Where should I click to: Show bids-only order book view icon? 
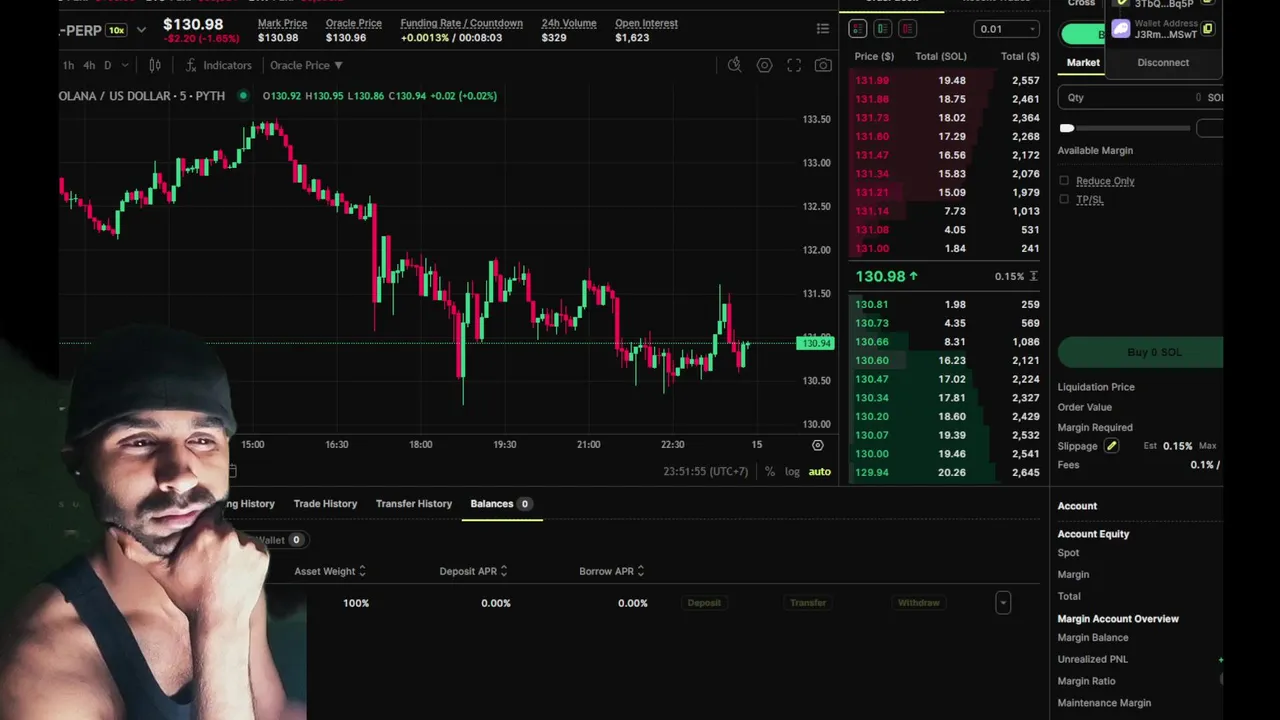(x=883, y=29)
